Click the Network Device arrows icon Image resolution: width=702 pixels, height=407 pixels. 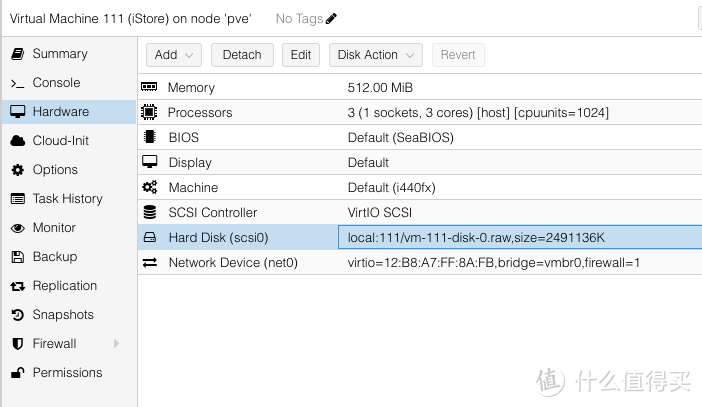pos(150,263)
